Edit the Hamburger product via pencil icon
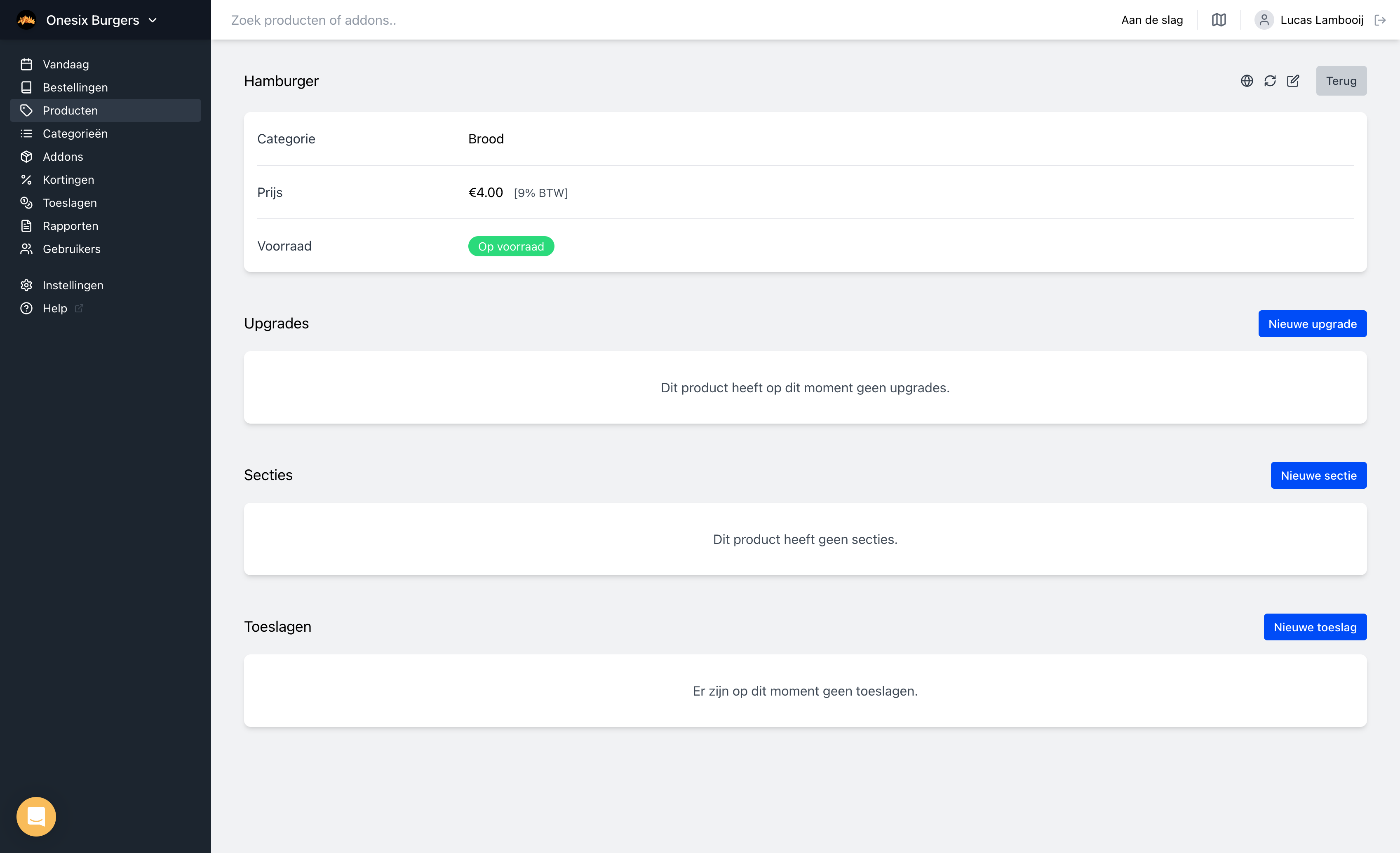This screenshot has width=1400, height=853. pos(1293,81)
